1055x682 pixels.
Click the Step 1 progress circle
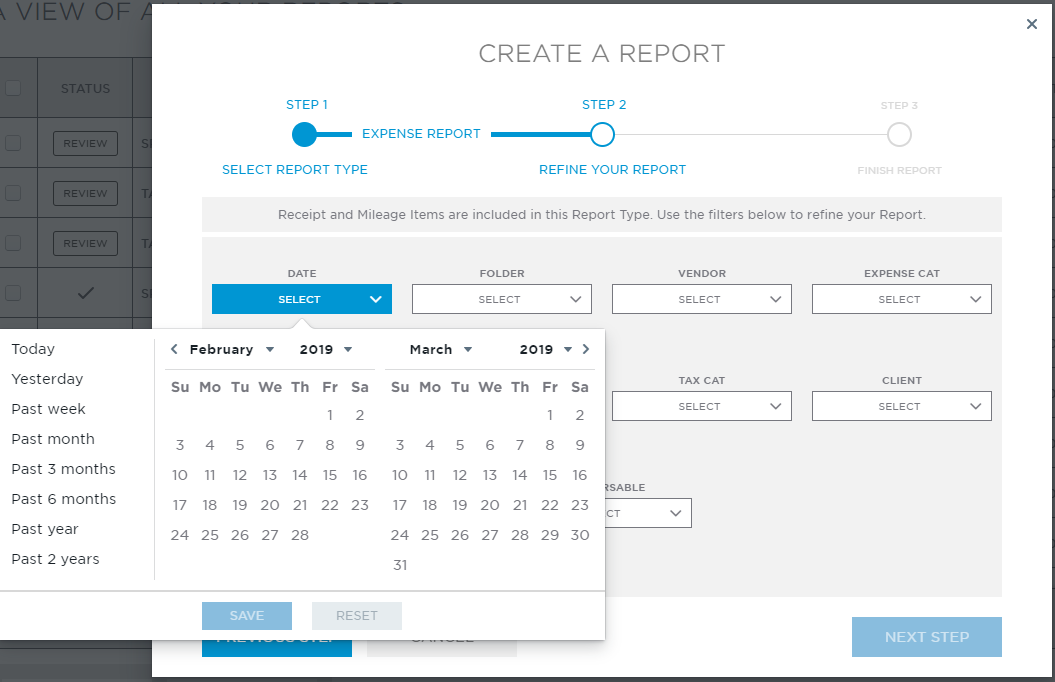tap(305, 133)
